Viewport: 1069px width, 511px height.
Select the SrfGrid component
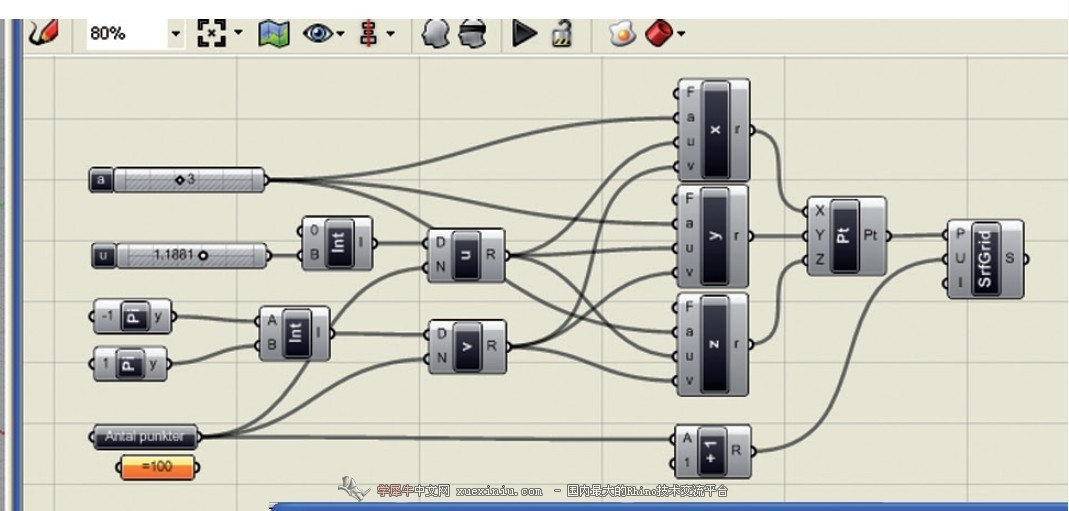pyautogui.click(x=986, y=259)
